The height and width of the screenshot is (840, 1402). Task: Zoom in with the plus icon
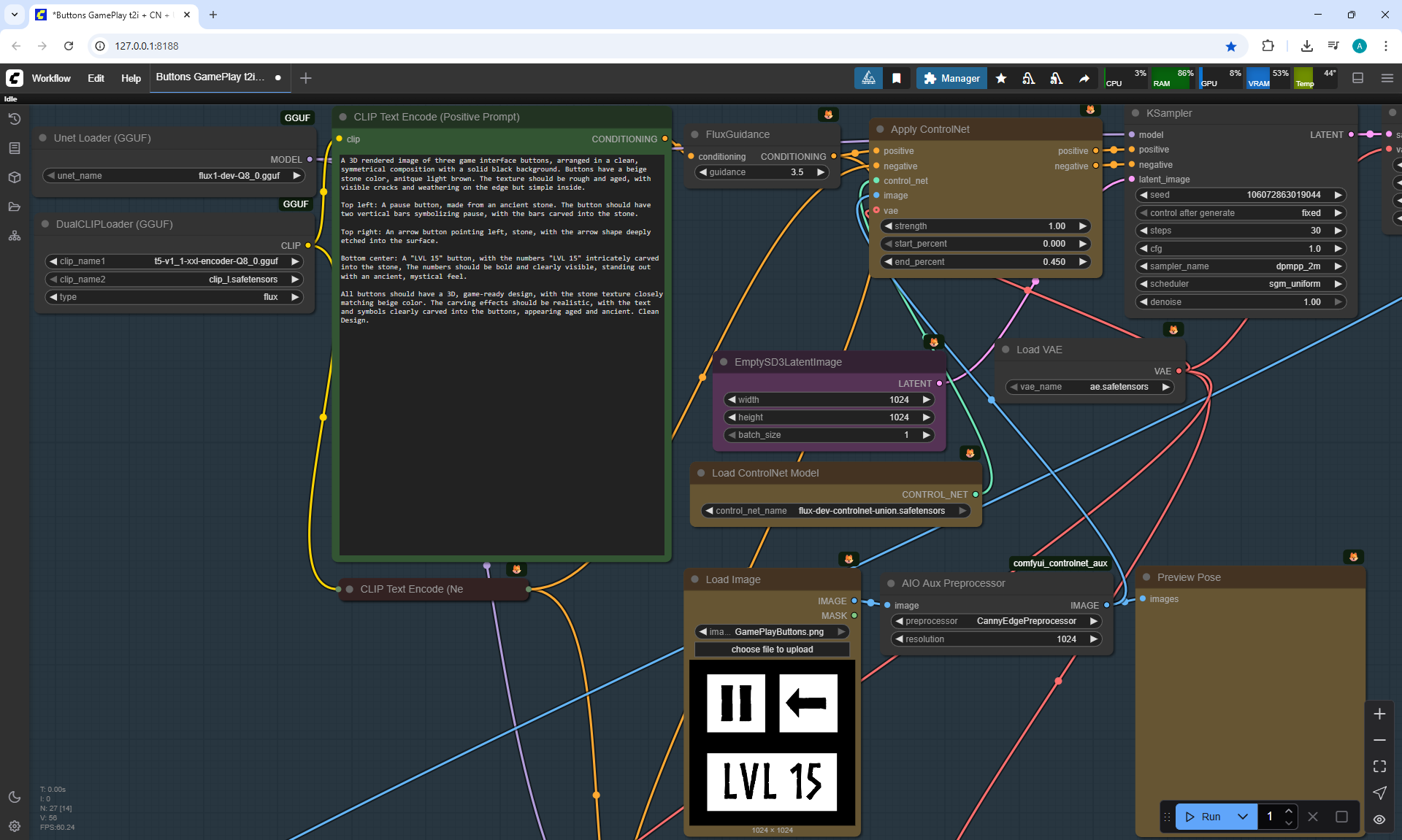pyautogui.click(x=1379, y=714)
